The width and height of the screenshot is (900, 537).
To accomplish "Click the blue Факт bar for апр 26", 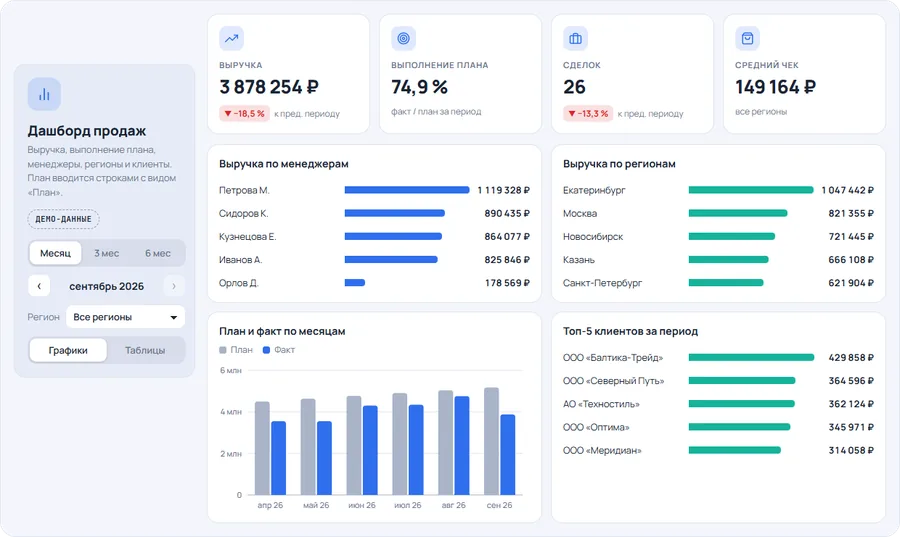I will (x=278, y=458).
